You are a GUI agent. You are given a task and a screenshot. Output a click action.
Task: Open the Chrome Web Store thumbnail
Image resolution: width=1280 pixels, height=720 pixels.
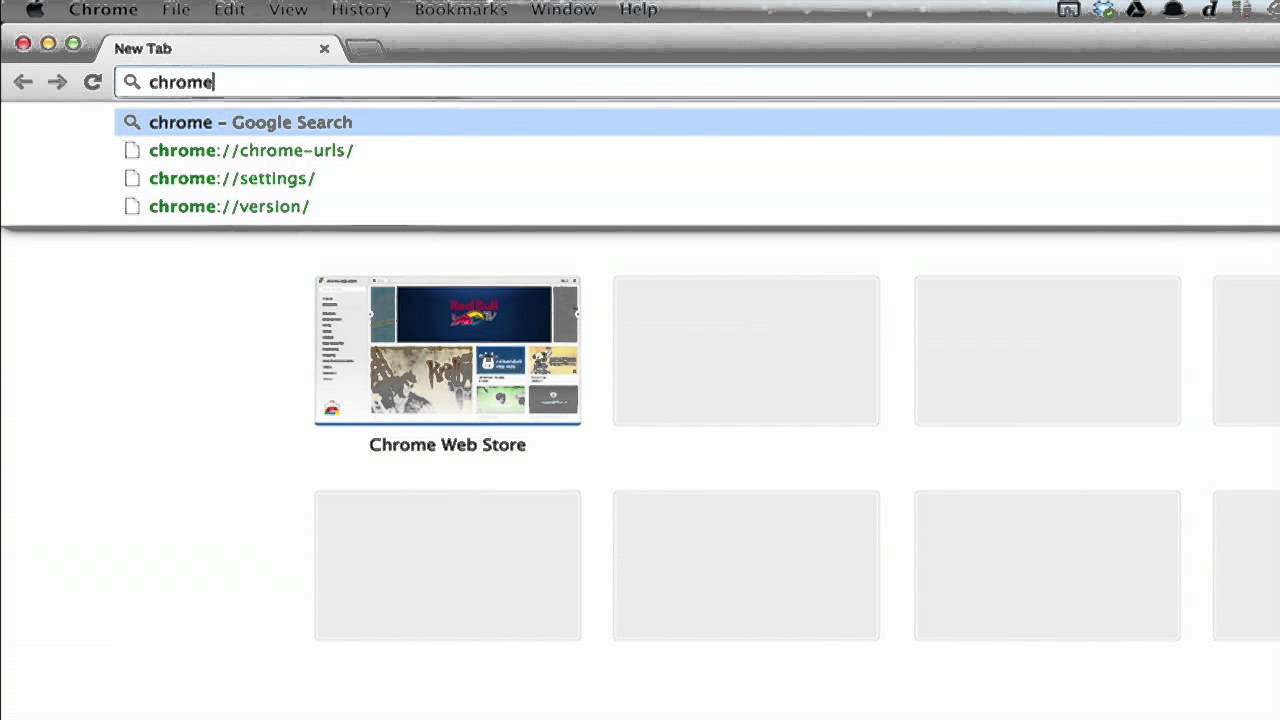click(x=448, y=351)
